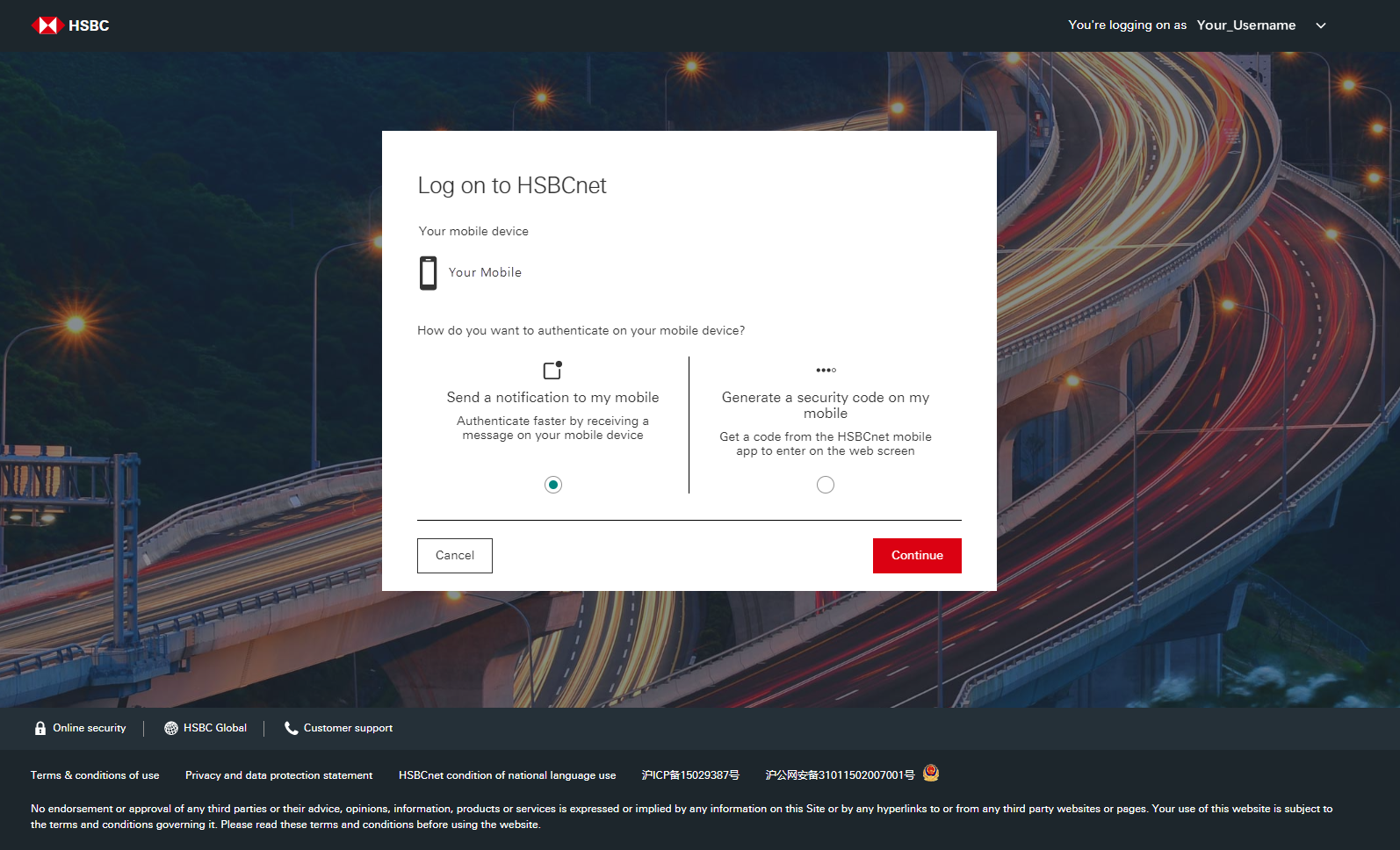Click 'How do you want to authenticate' question text

click(581, 331)
